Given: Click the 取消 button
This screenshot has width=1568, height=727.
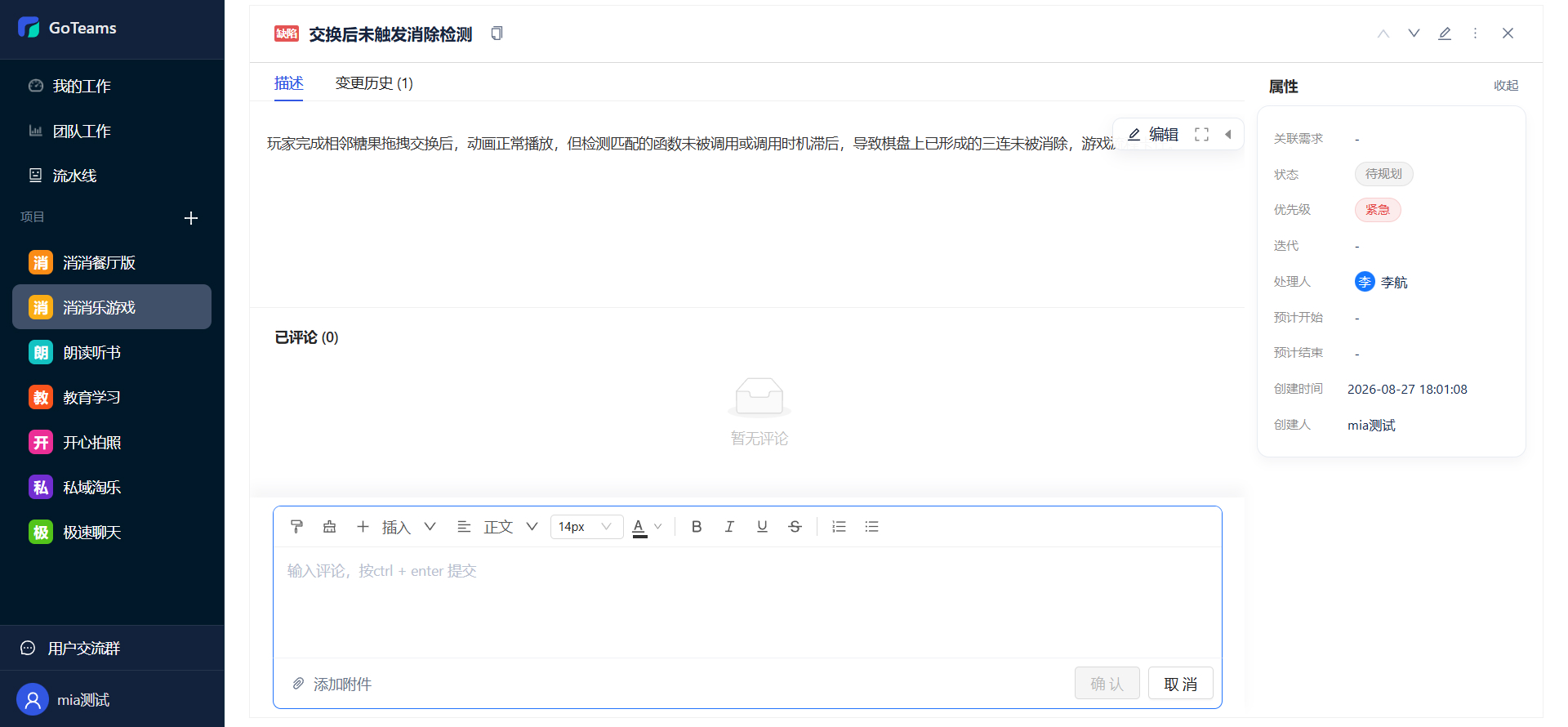Looking at the screenshot, I should tap(1181, 684).
